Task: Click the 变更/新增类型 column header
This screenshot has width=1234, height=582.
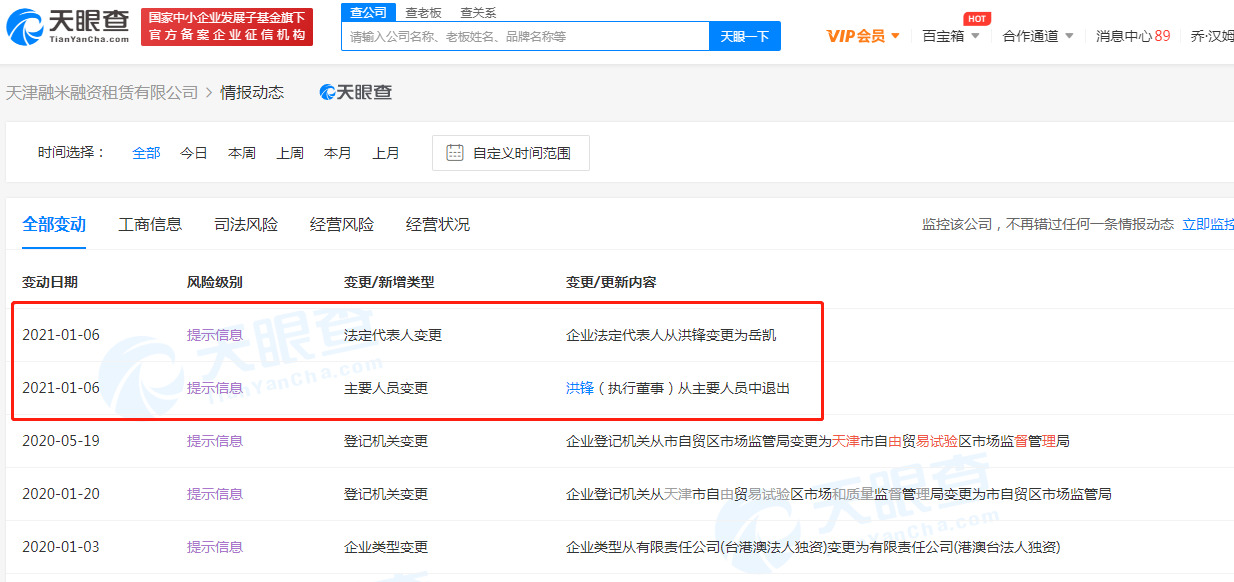Action: click(x=389, y=282)
